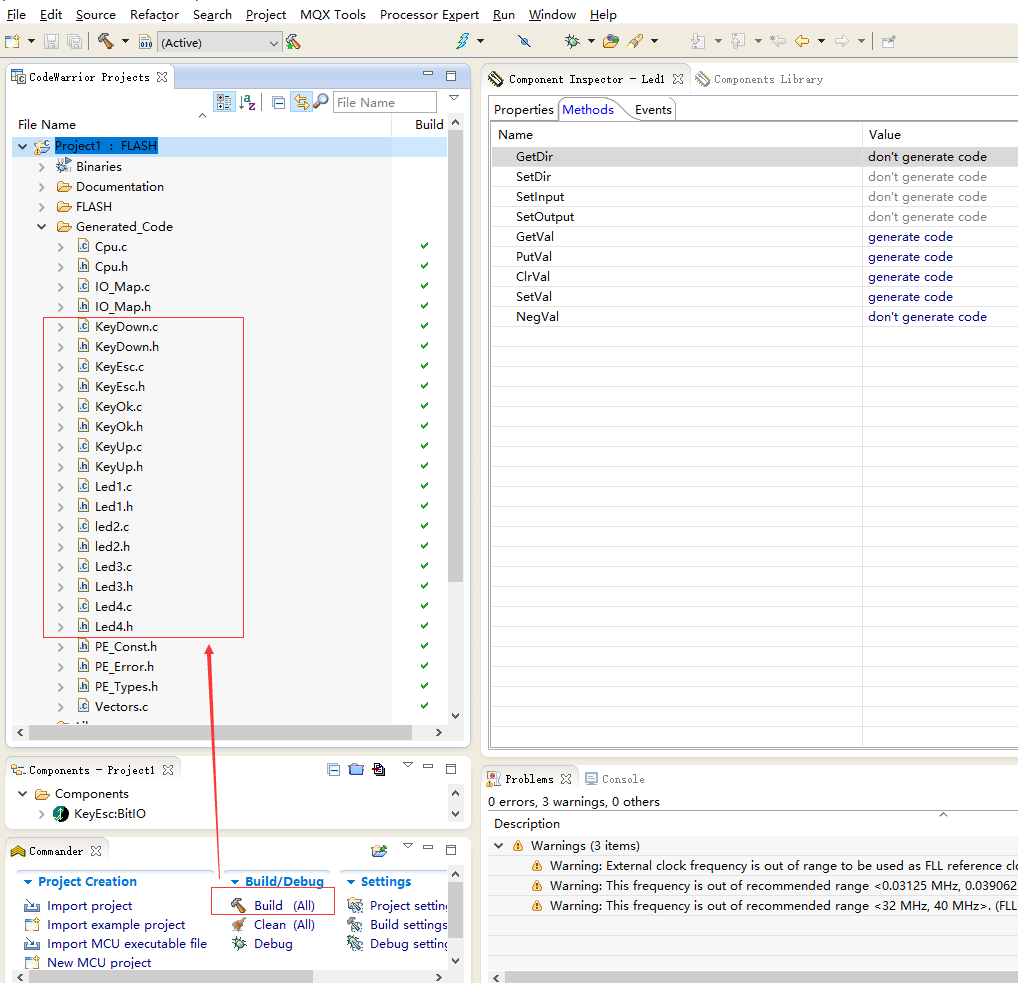
Task: Open view menu triangle in Projects panel
Action: click(x=454, y=98)
